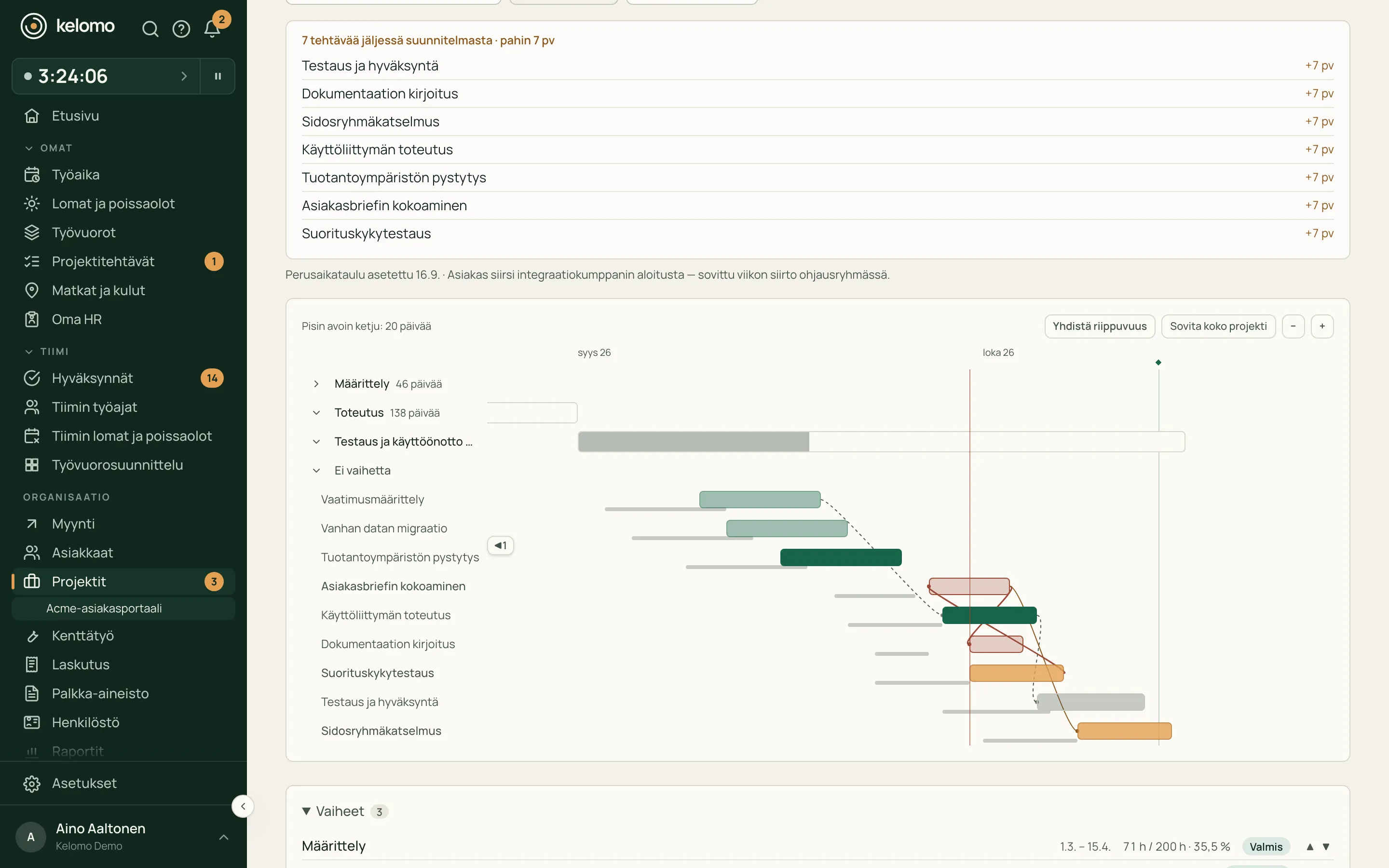This screenshot has width=1389, height=868.
Task: Open Tiimin työajat page
Action: [x=123, y=407]
